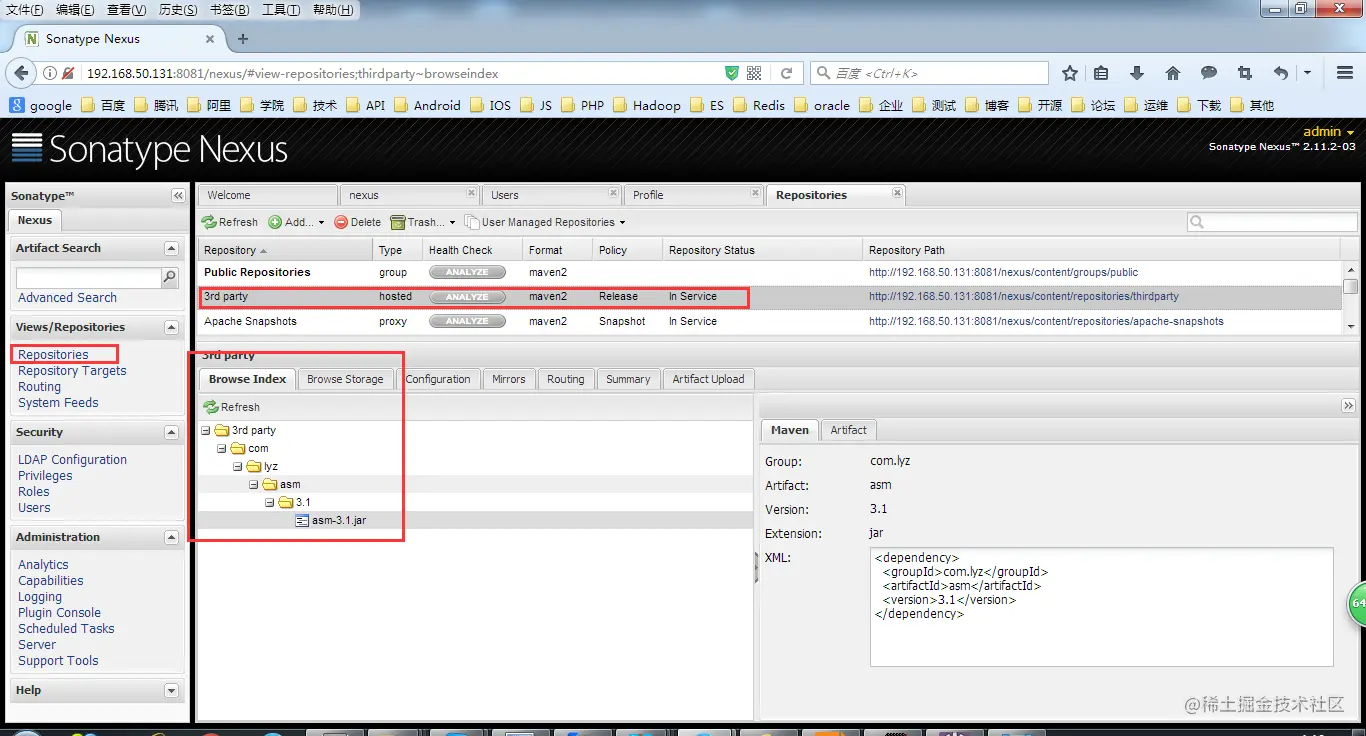Image resolution: width=1366 pixels, height=736 pixels.
Task: Click the undo arrow toolbar icon
Action: pos(1281,73)
